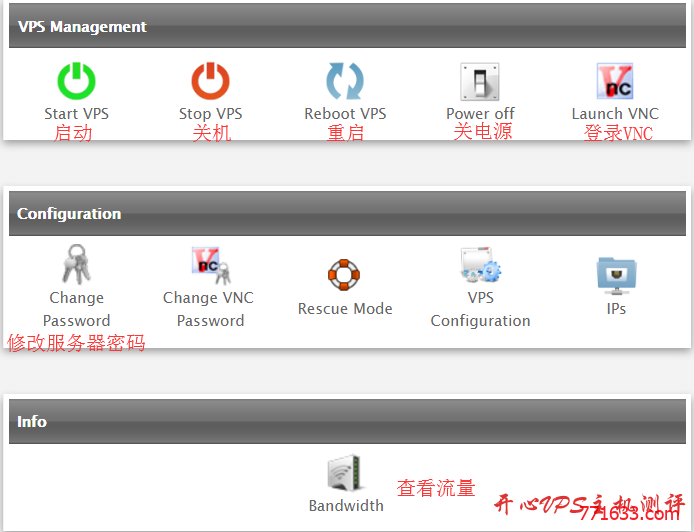The height and width of the screenshot is (532, 694).
Task: Click the Change Password keys icon
Action: coord(76,265)
